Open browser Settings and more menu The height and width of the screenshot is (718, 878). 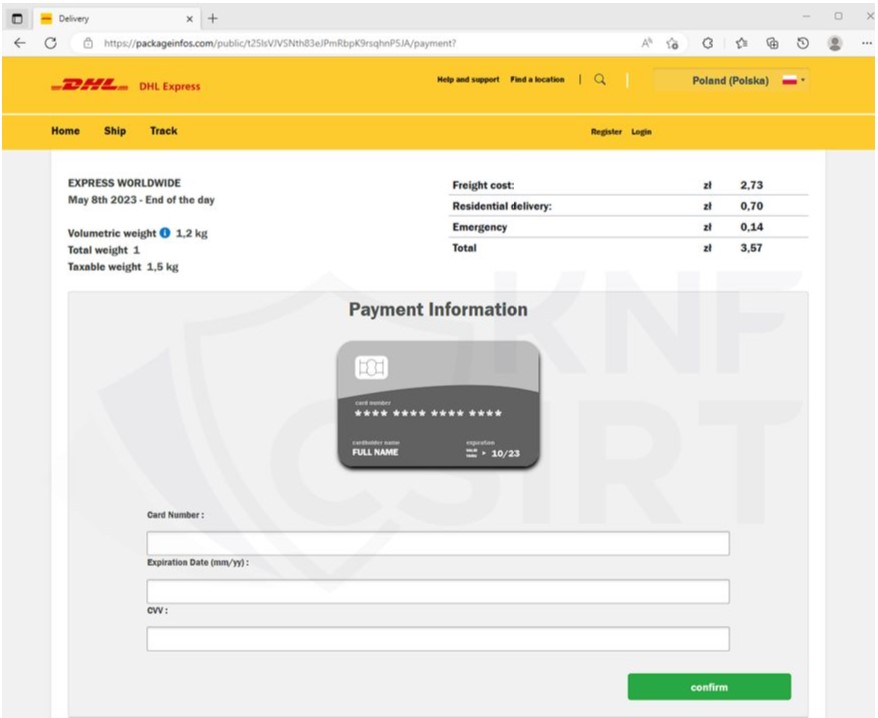pyautogui.click(x=866, y=44)
